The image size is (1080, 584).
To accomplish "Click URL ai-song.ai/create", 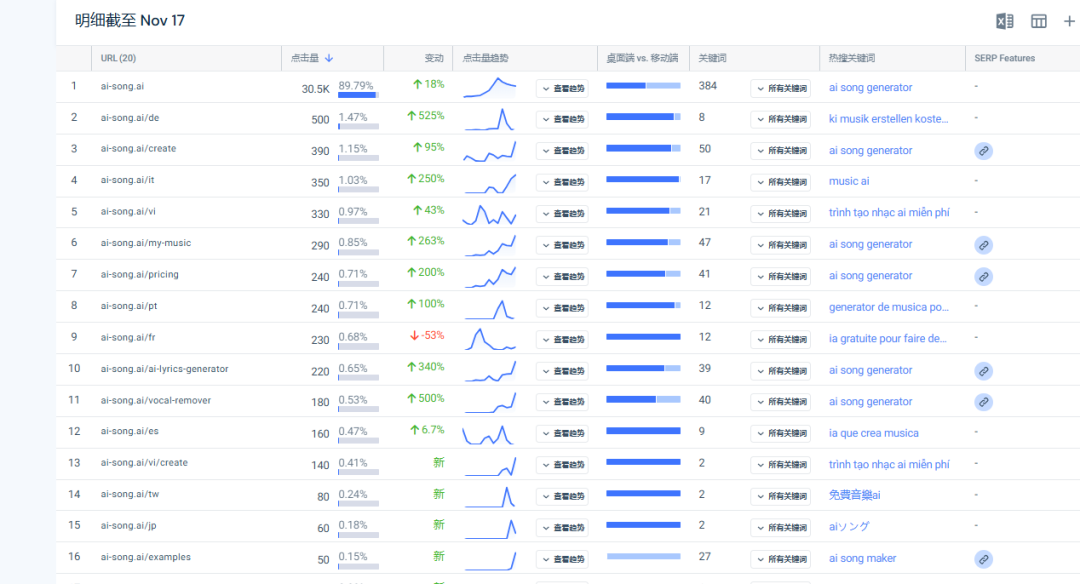I will pyautogui.click(x=138, y=149).
